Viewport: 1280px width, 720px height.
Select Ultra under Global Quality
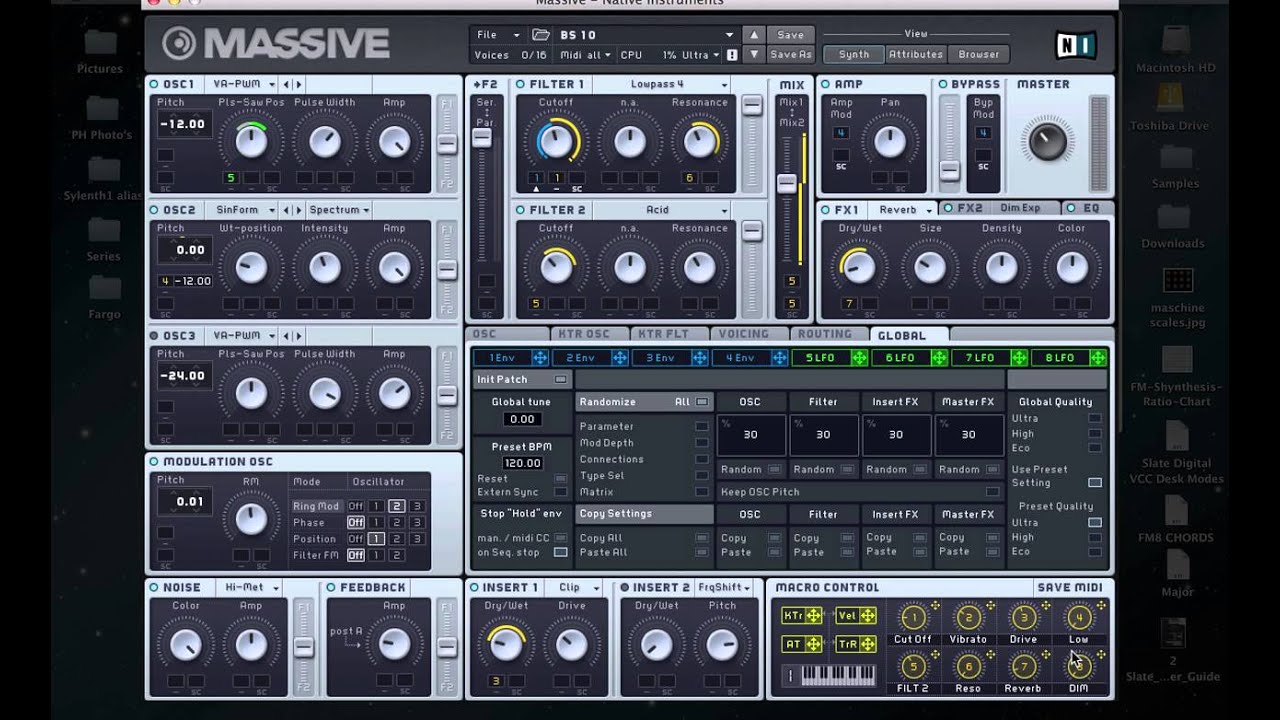1094,419
